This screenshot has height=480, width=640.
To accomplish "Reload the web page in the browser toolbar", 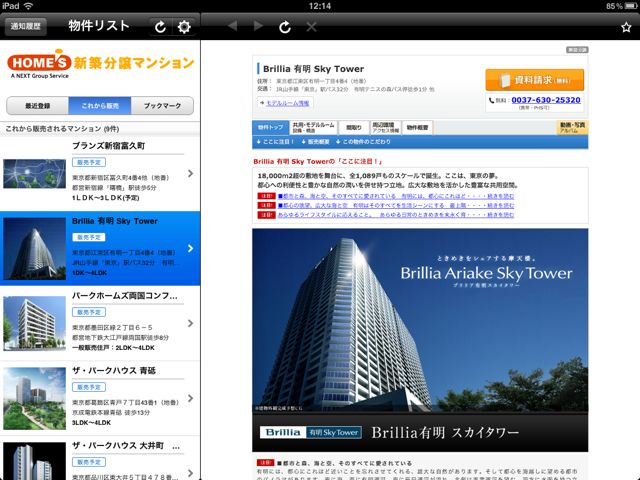I will click(x=285, y=27).
